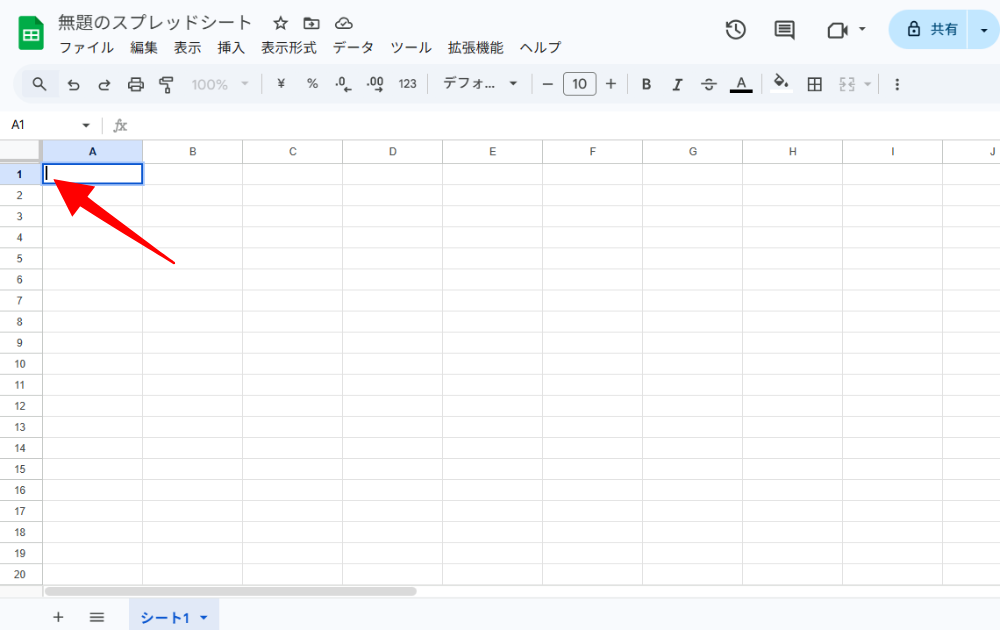Toggle strikethrough formatting
The height and width of the screenshot is (630, 1000).
[709, 85]
